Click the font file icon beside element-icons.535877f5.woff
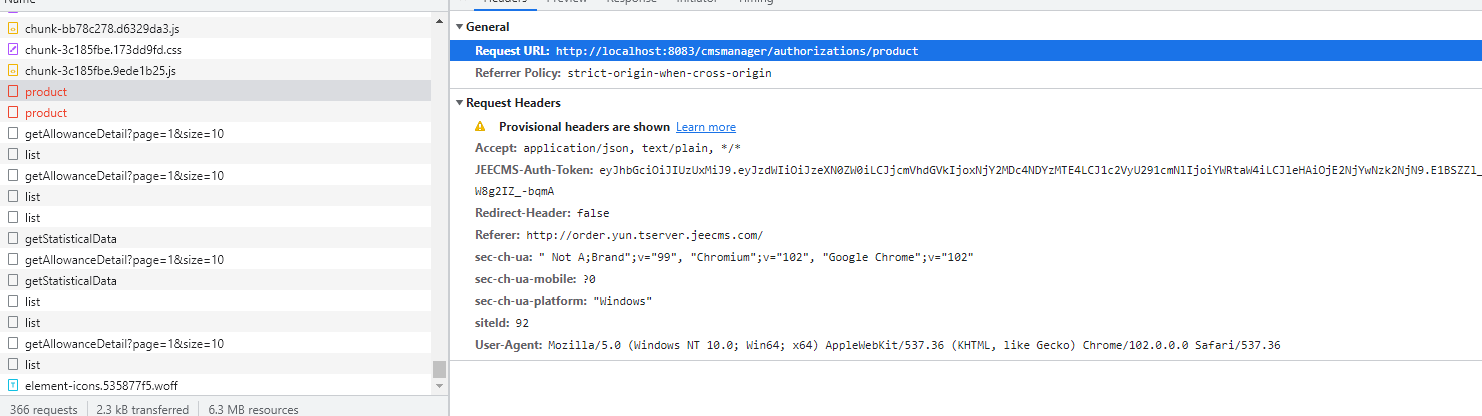The image size is (1482, 416). pos(13,385)
